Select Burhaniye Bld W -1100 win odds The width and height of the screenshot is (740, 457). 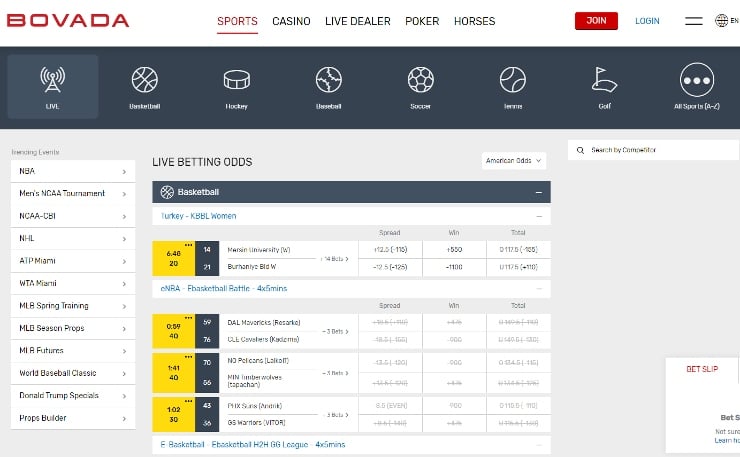[454, 267]
